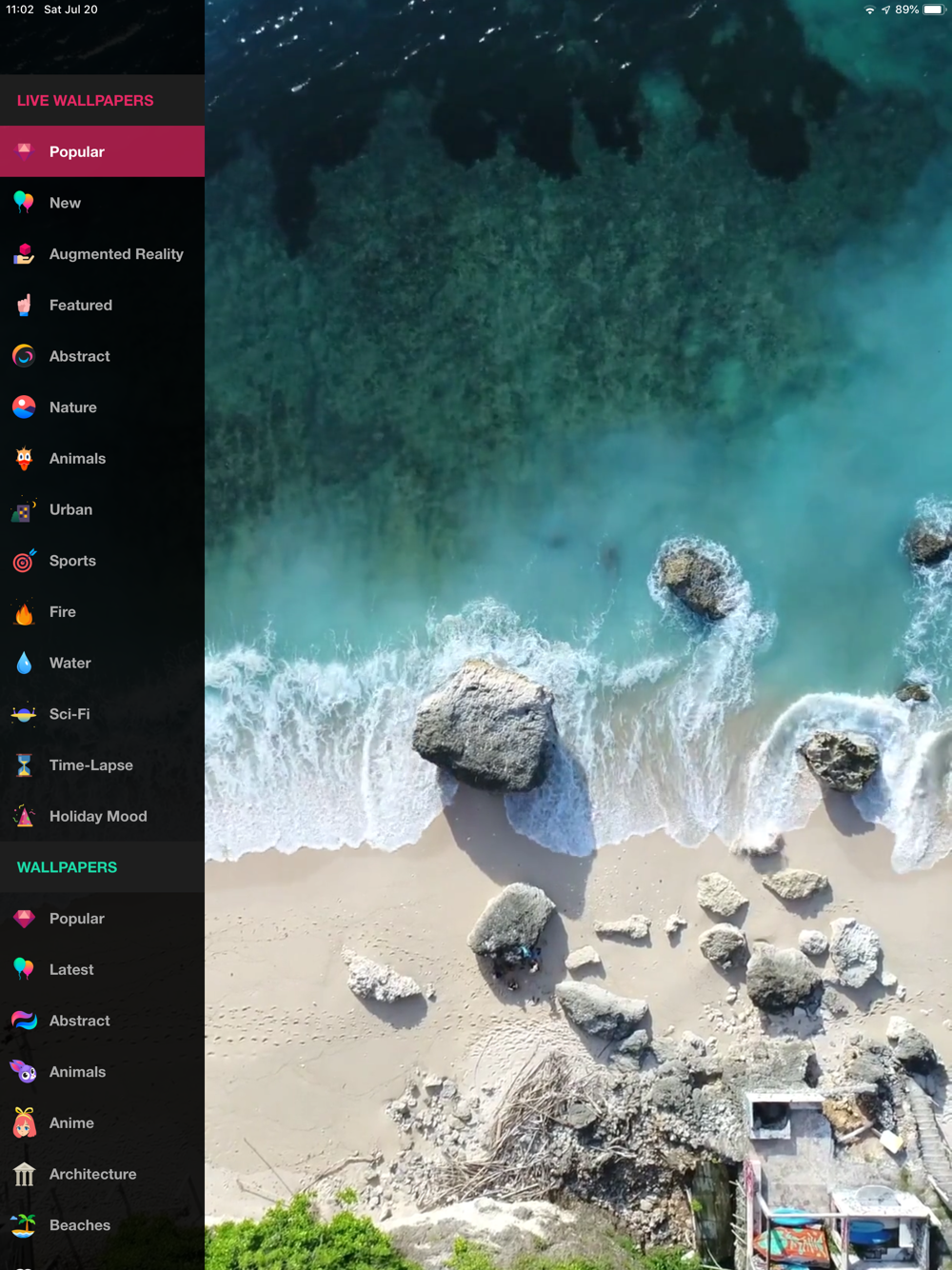
Task: Click the gem icon beside Wallpapers Popular
Action: click(x=24, y=919)
